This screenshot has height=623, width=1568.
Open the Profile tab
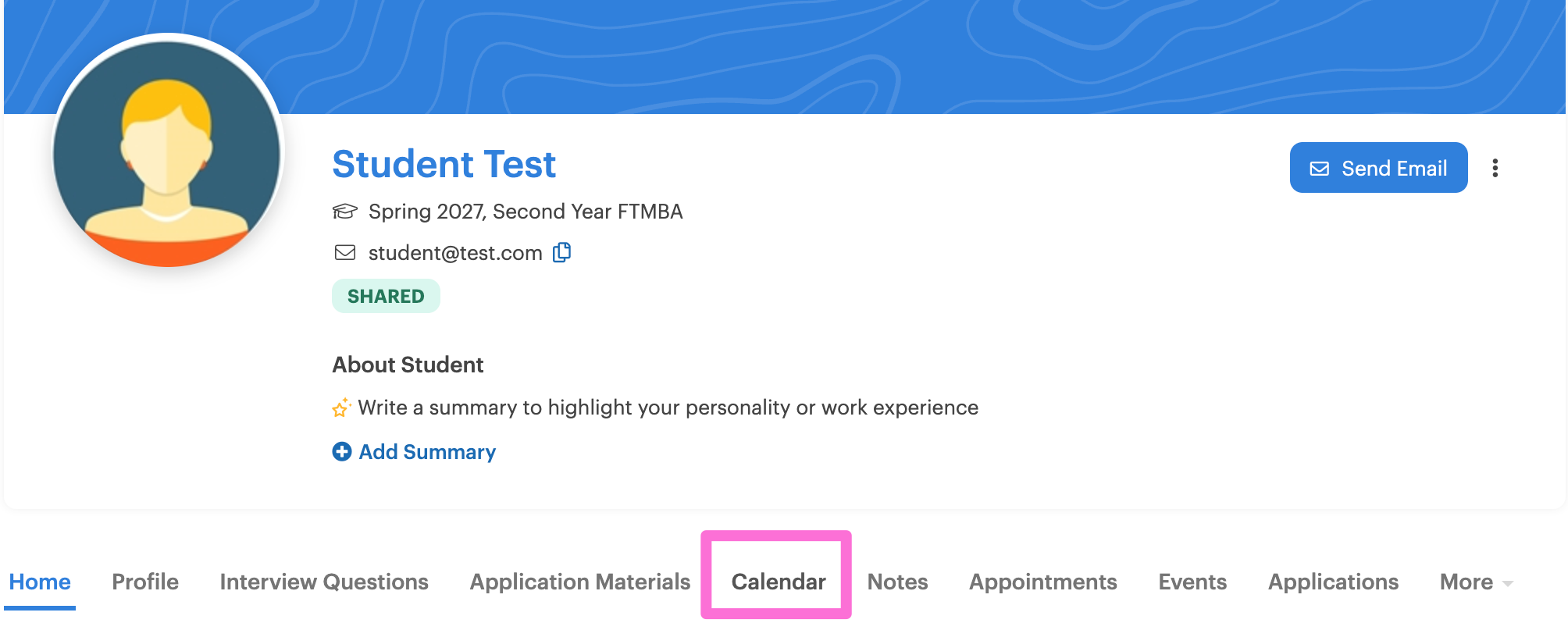click(145, 582)
